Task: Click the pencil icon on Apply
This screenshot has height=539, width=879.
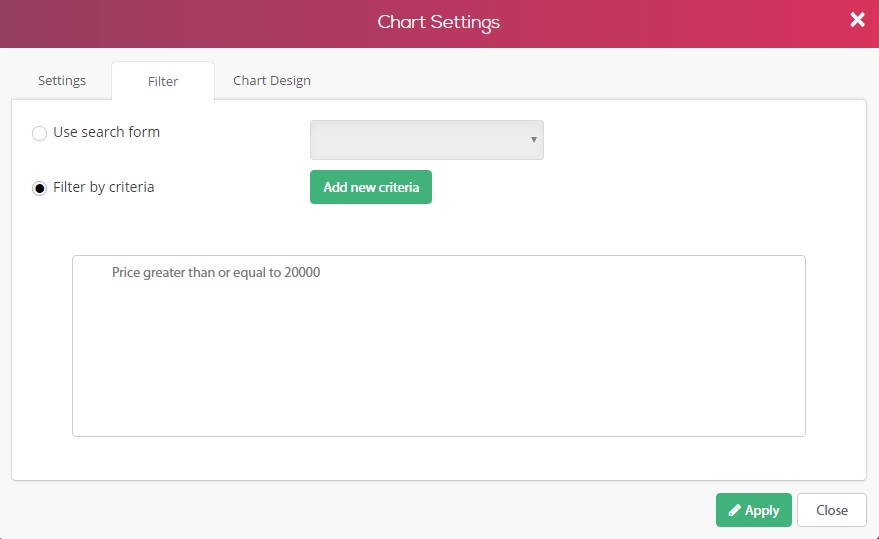Action: [734, 510]
